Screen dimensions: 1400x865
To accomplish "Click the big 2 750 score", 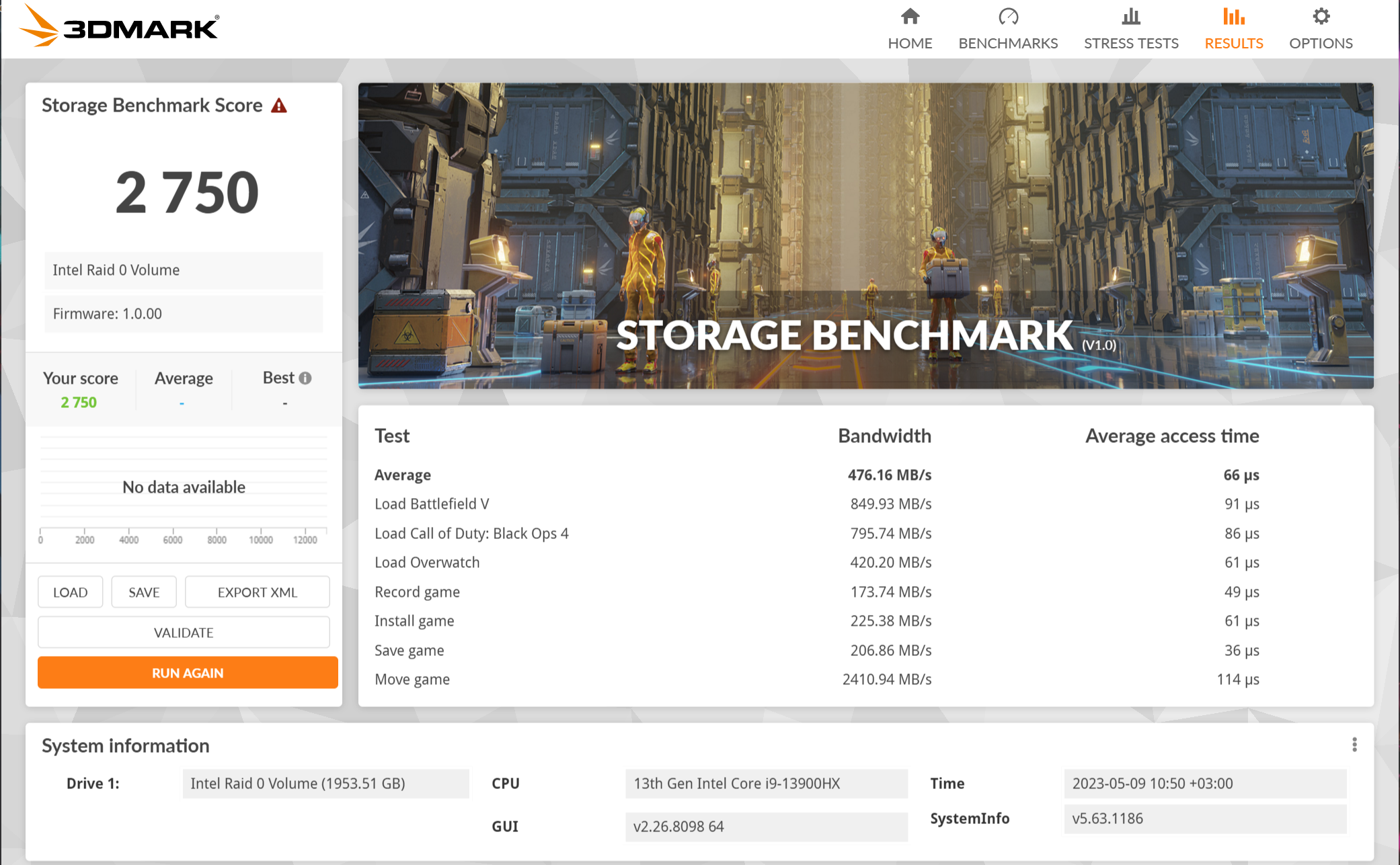I will point(187,193).
